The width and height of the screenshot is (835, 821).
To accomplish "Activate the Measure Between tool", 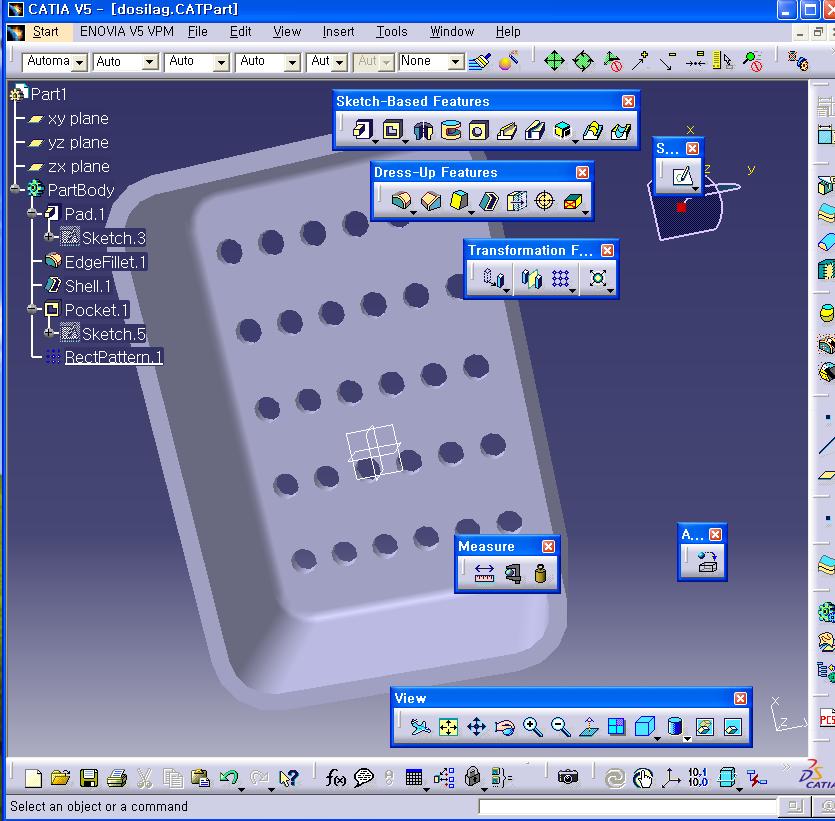I will coord(485,574).
